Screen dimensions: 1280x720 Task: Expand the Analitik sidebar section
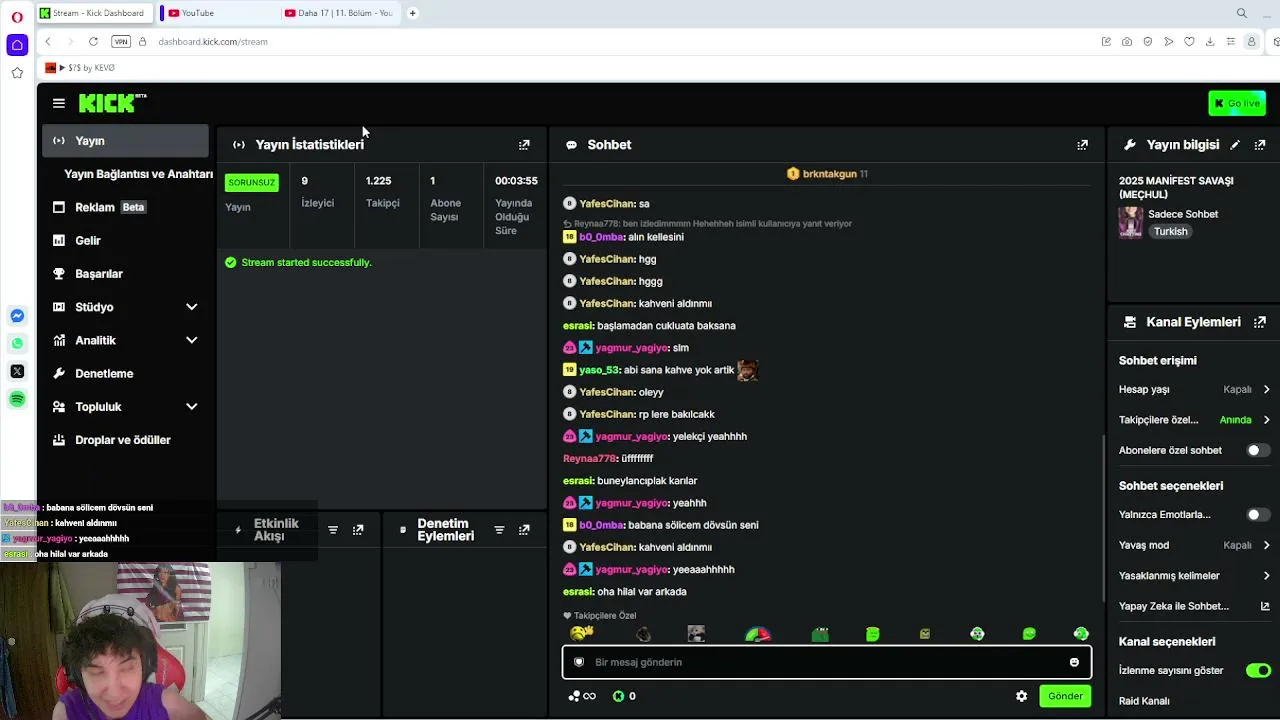pyautogui.click(x=191, y=340)
